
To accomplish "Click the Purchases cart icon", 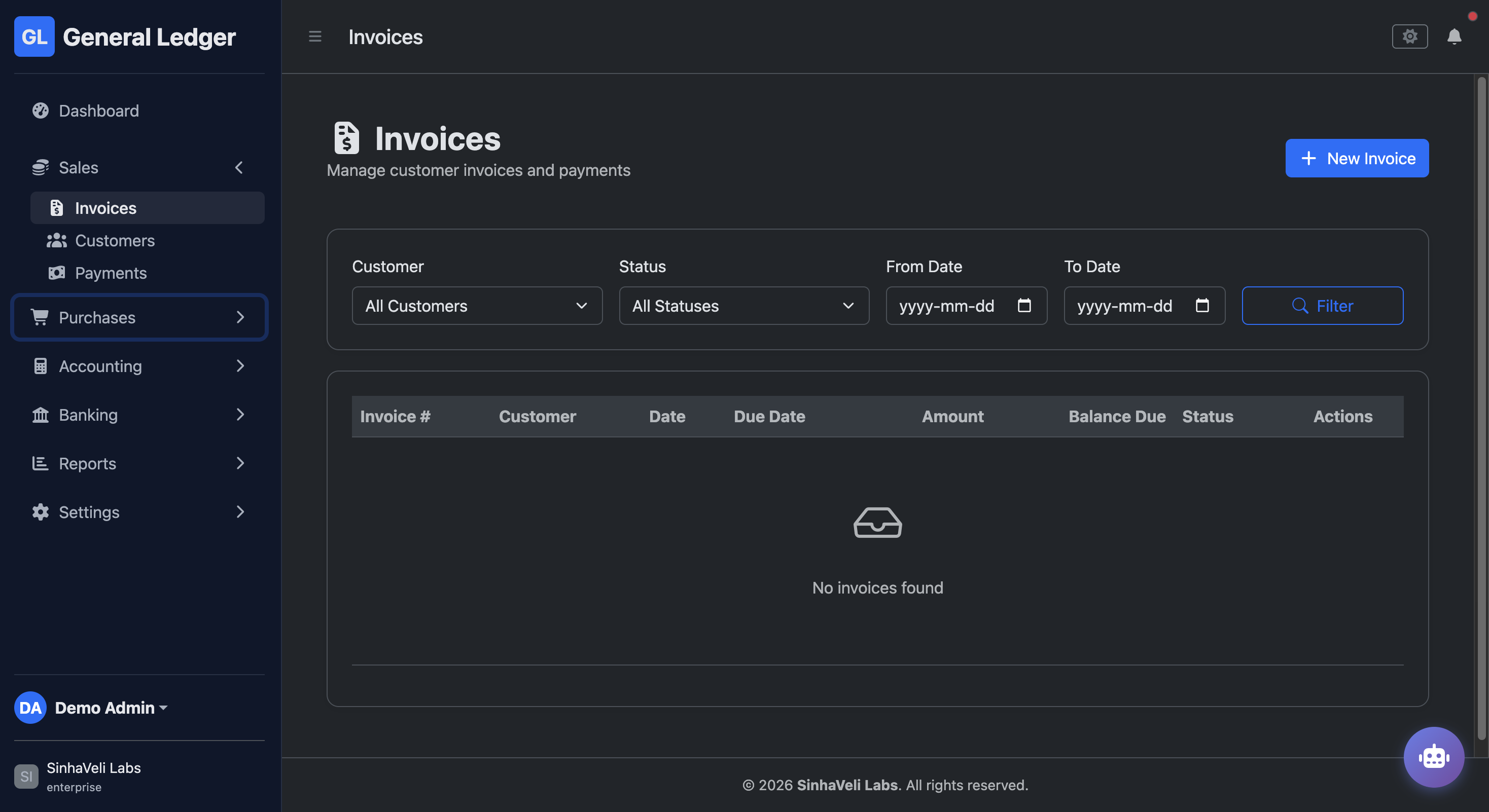I will point(41,317).
